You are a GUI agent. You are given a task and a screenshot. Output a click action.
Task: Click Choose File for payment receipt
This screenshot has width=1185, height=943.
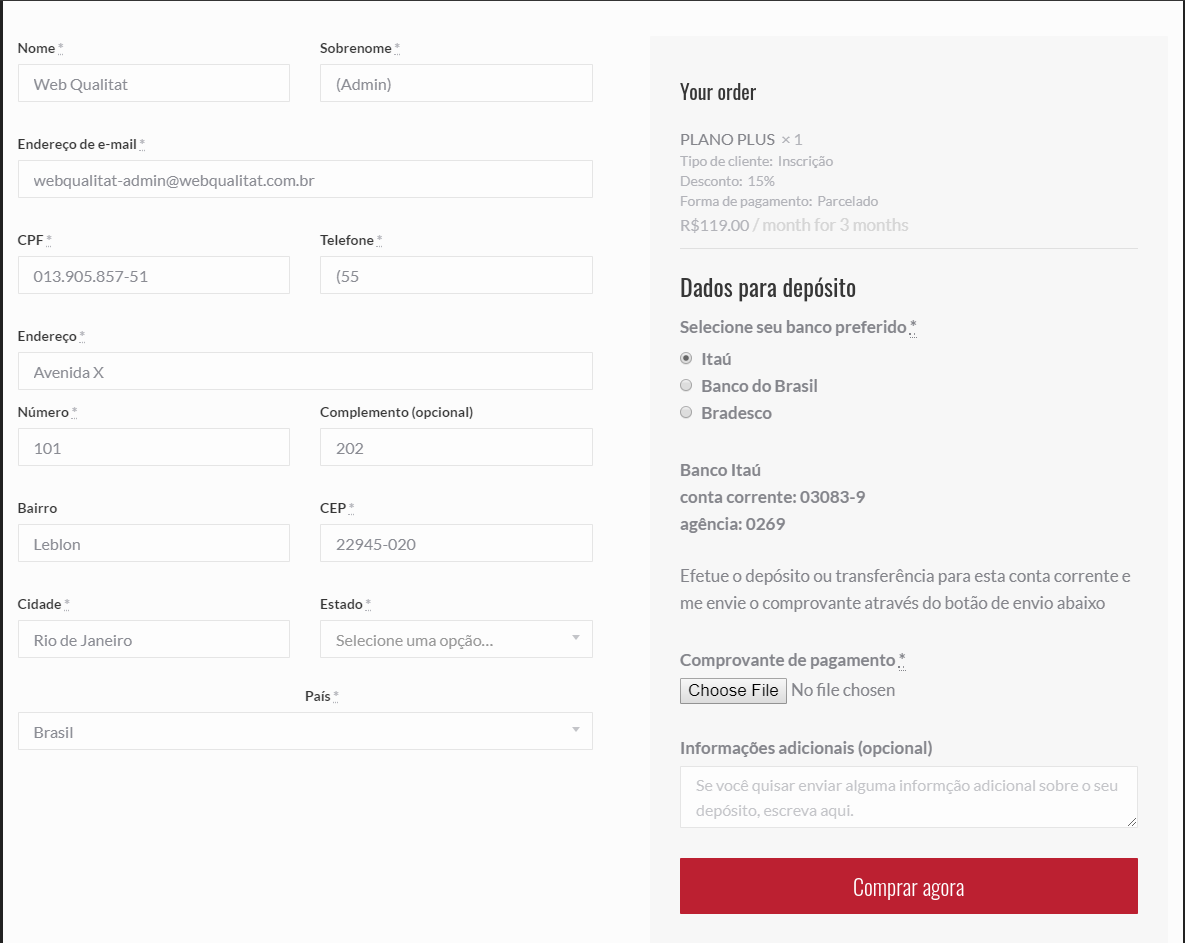[x=733, y=690]
